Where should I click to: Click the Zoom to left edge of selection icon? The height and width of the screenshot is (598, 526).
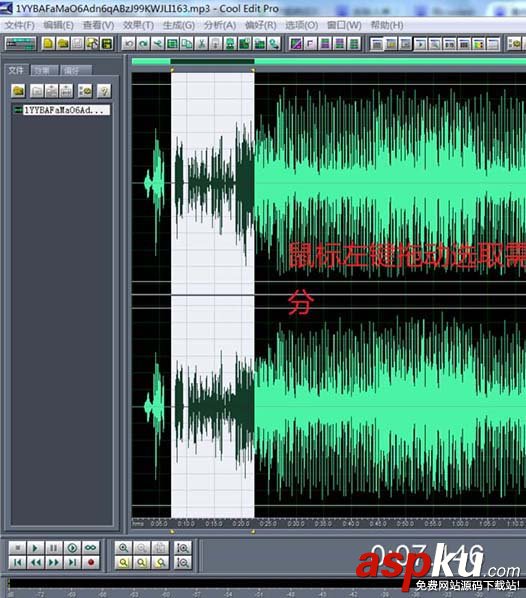click(x=142, y=562)
